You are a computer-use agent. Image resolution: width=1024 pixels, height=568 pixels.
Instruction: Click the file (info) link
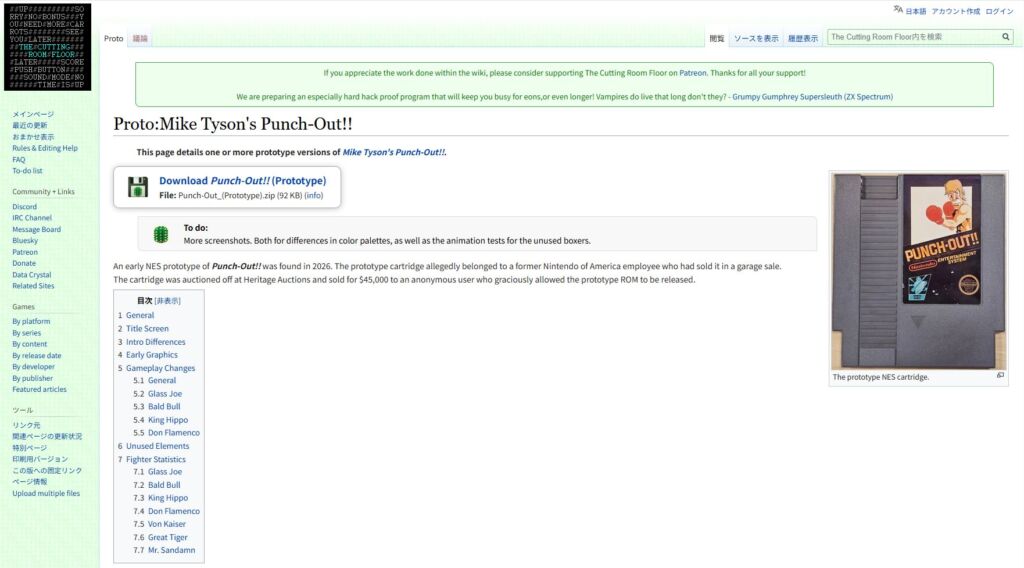[x=313, y=196]
